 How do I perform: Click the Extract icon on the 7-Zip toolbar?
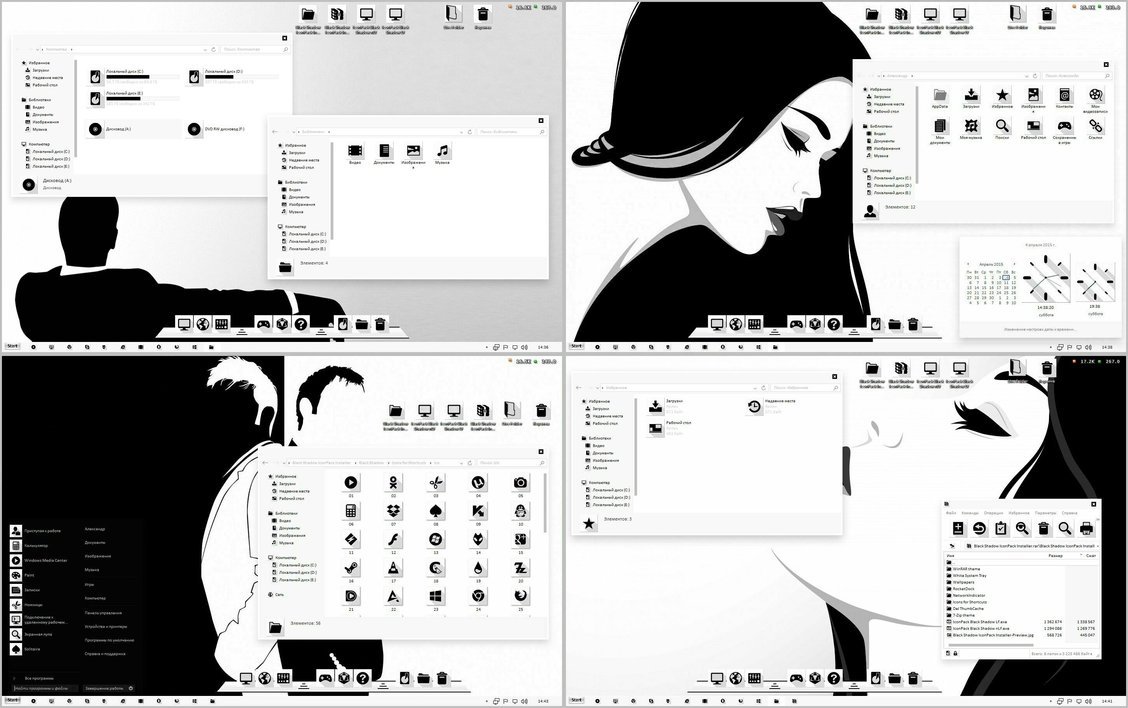coord(980,528)
